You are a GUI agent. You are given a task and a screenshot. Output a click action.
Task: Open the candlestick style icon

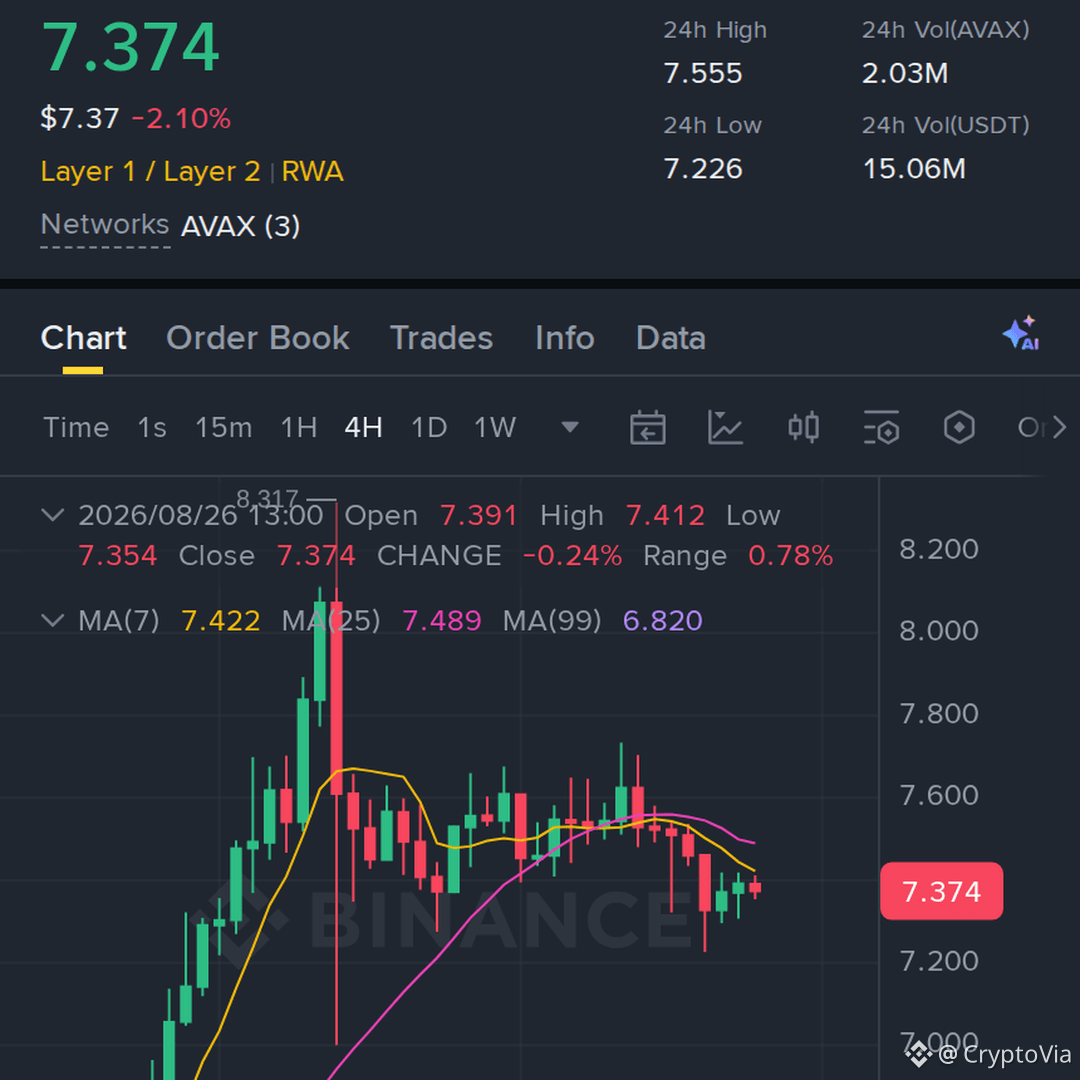point(804,428)
